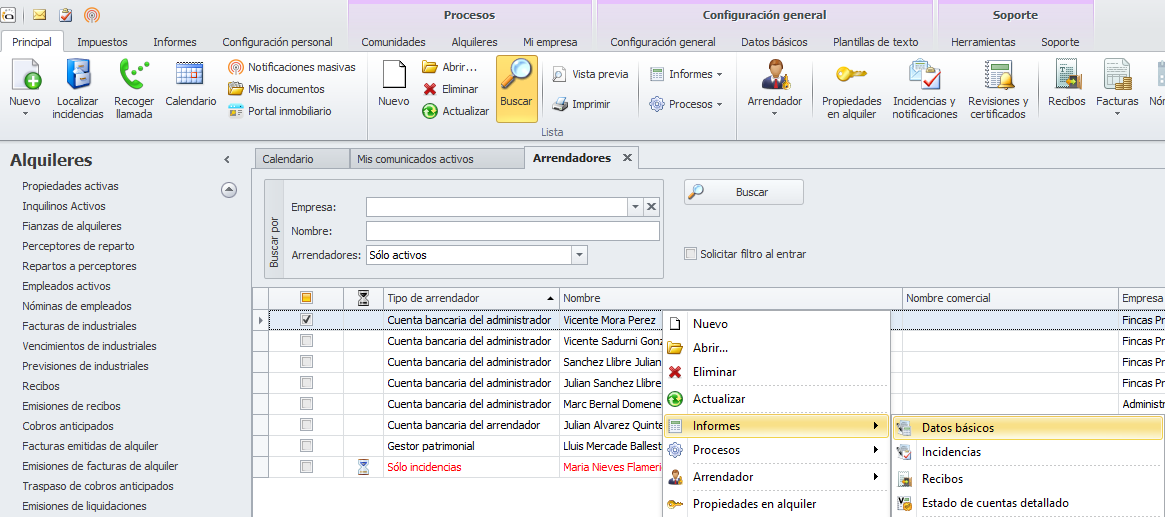Open Portal inmobiliario
This screenshot has width=1165, height=517.
(280, 111)
